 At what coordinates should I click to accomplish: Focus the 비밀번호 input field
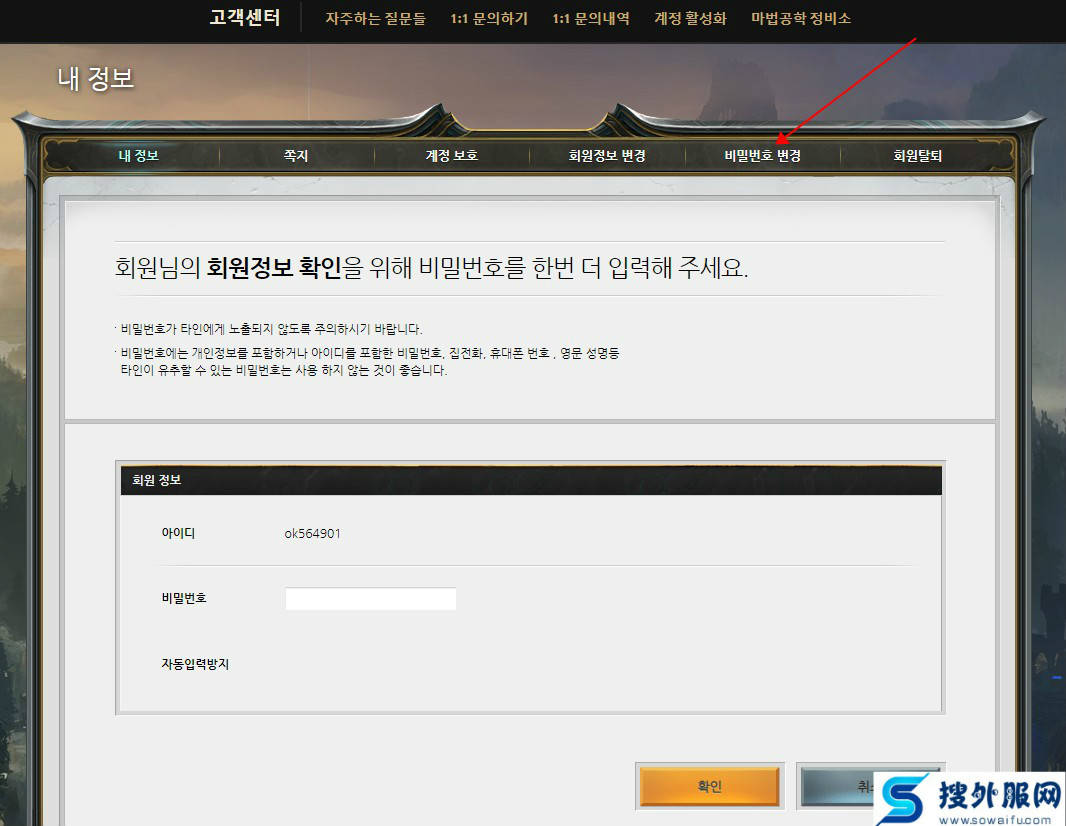(370, 599)
